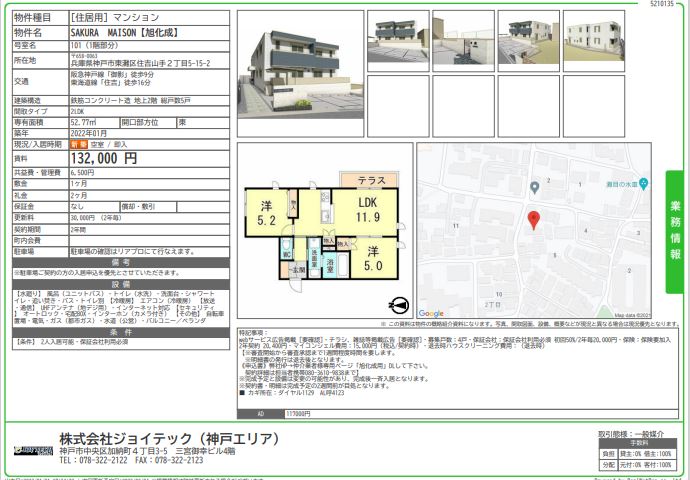Click the Google logo on the map
The height and width of the screenshot is (480, 690).
[431, 313]
